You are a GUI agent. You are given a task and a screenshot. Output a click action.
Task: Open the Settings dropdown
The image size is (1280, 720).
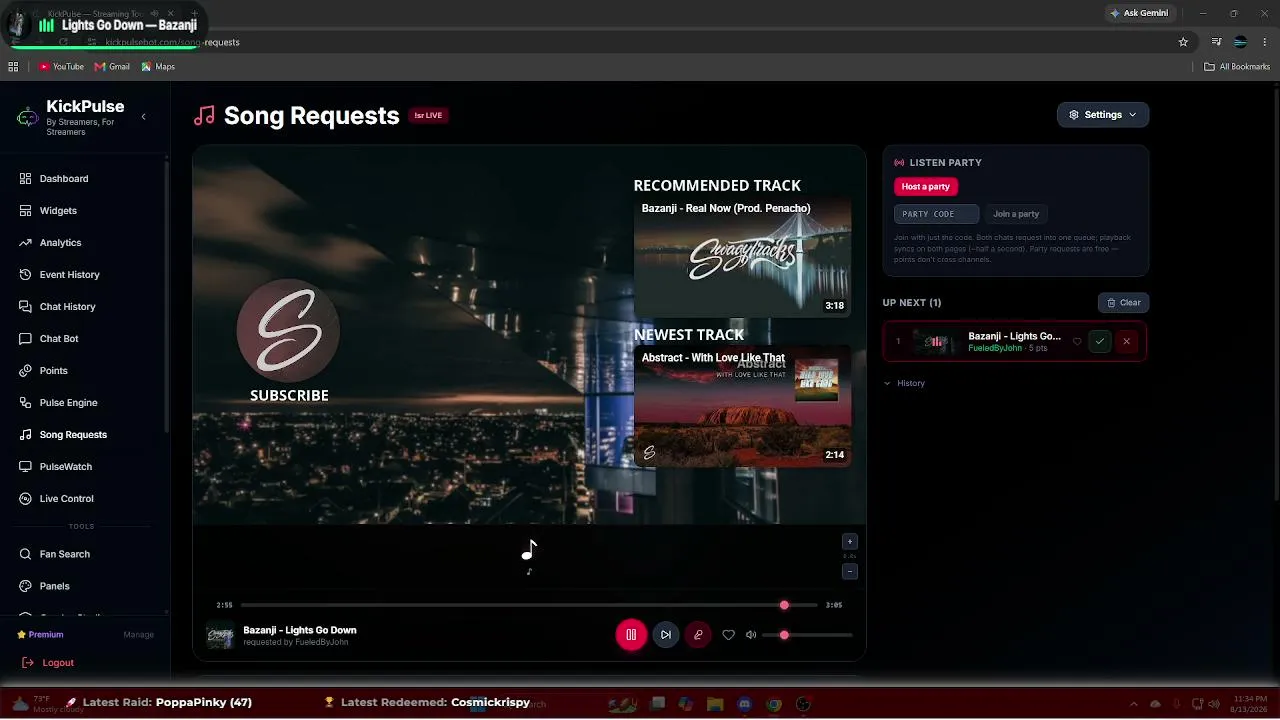click(x=1103, y=115)
